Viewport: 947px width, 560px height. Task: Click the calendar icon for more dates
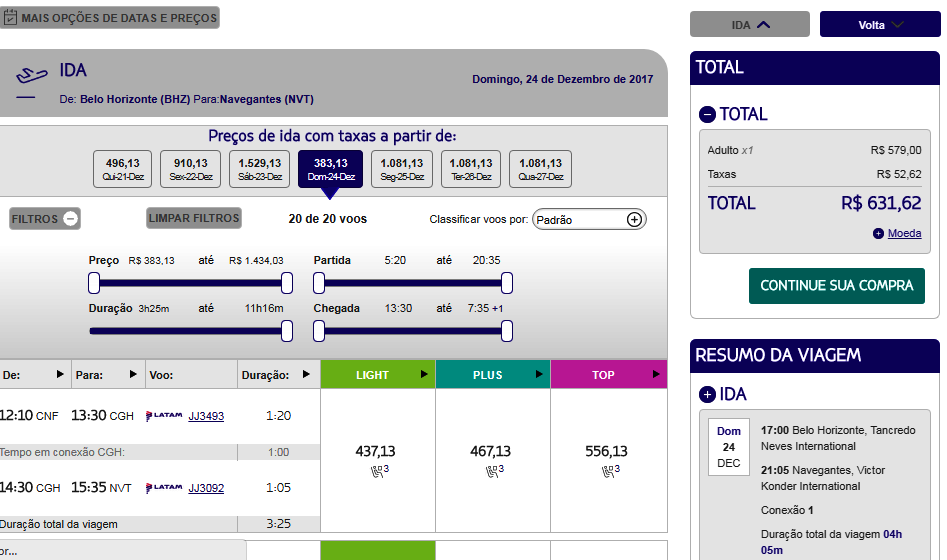coord(11,18)
